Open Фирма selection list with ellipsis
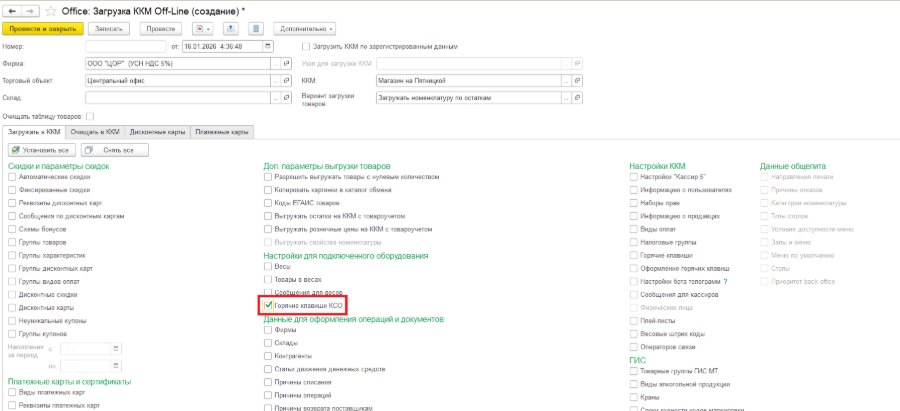 click(278, 64)
